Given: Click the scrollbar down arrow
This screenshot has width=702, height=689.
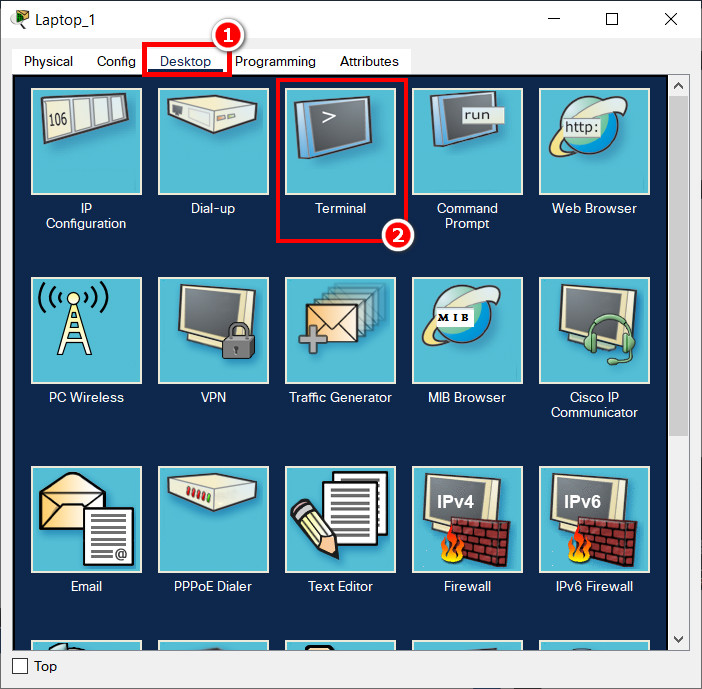Looking at the screenshot, I should point(679,637).
